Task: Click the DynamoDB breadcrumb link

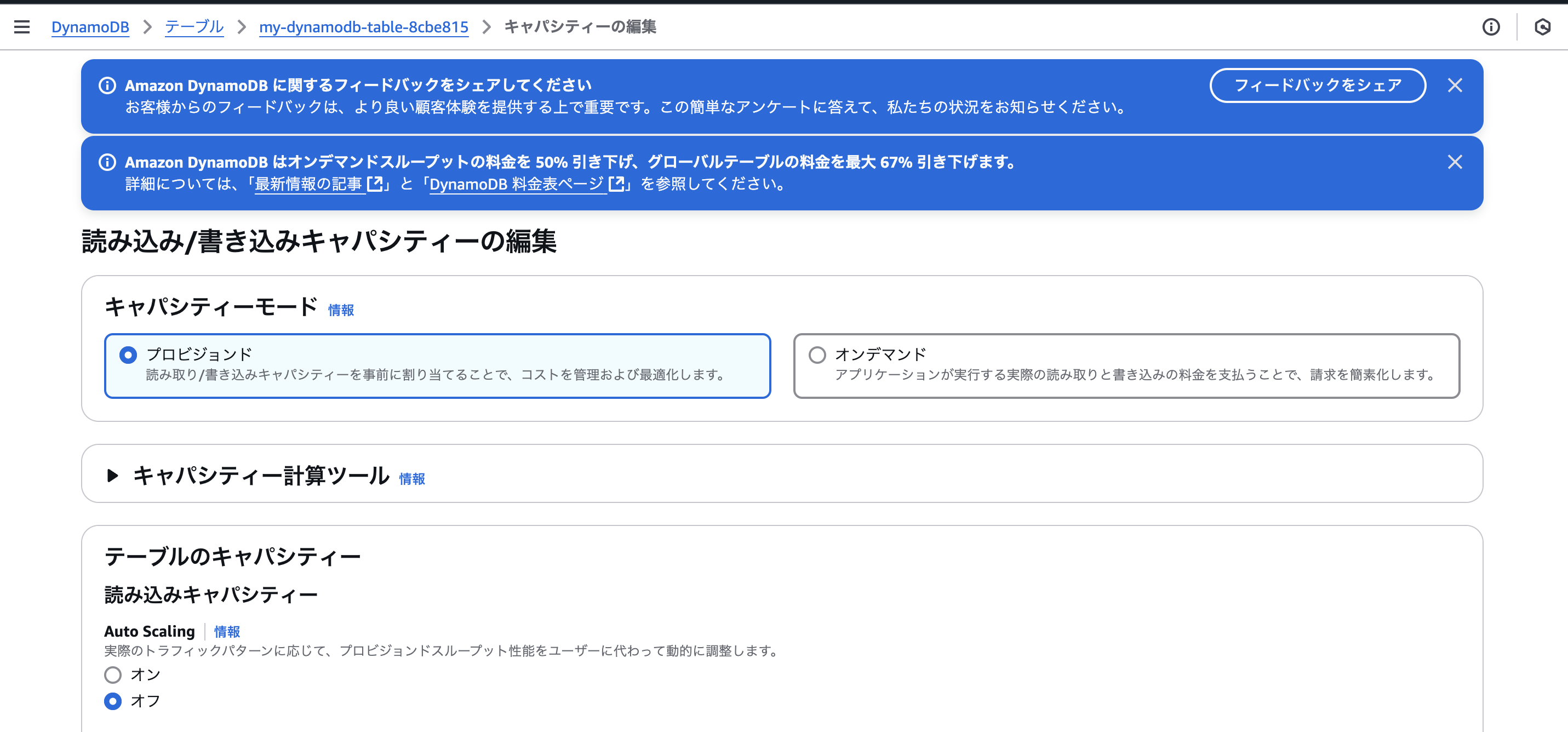Action: pyautogui.click(x=90, y=27)
